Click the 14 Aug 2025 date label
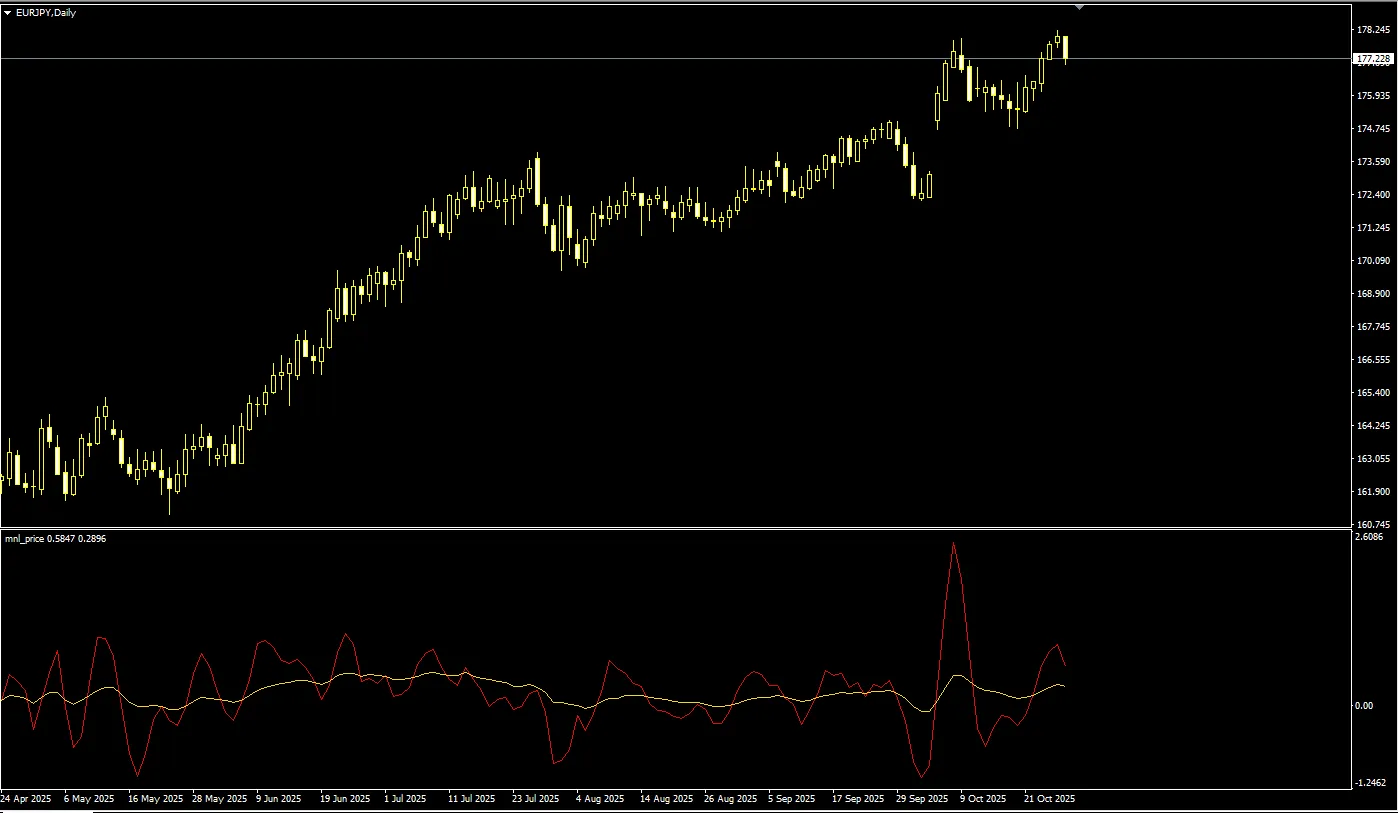Viewport: 1398px width, 813px height. 667,800
